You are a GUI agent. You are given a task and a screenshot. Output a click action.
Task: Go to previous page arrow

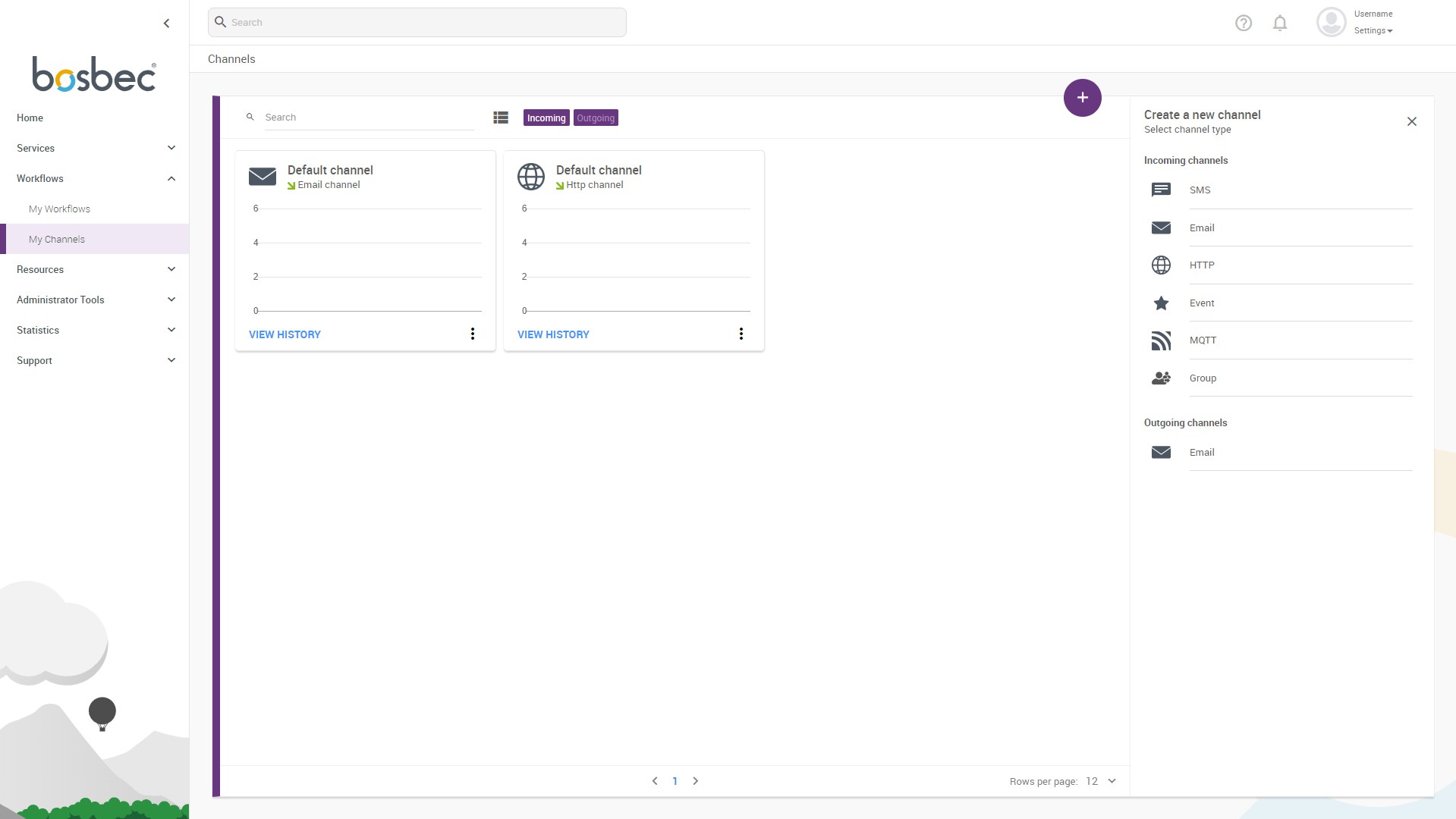(x=655, y=780)
